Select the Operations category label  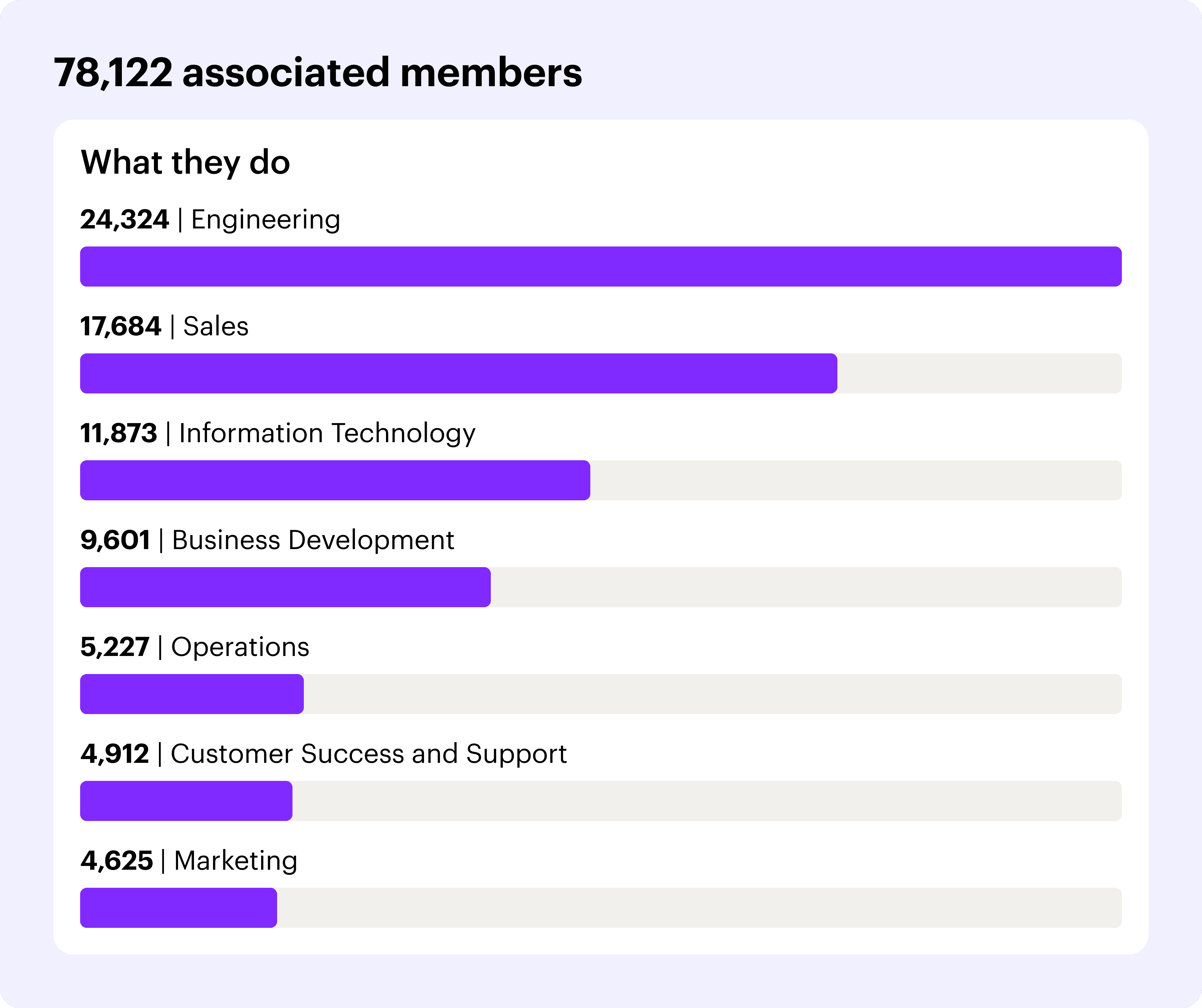(240, 647)
